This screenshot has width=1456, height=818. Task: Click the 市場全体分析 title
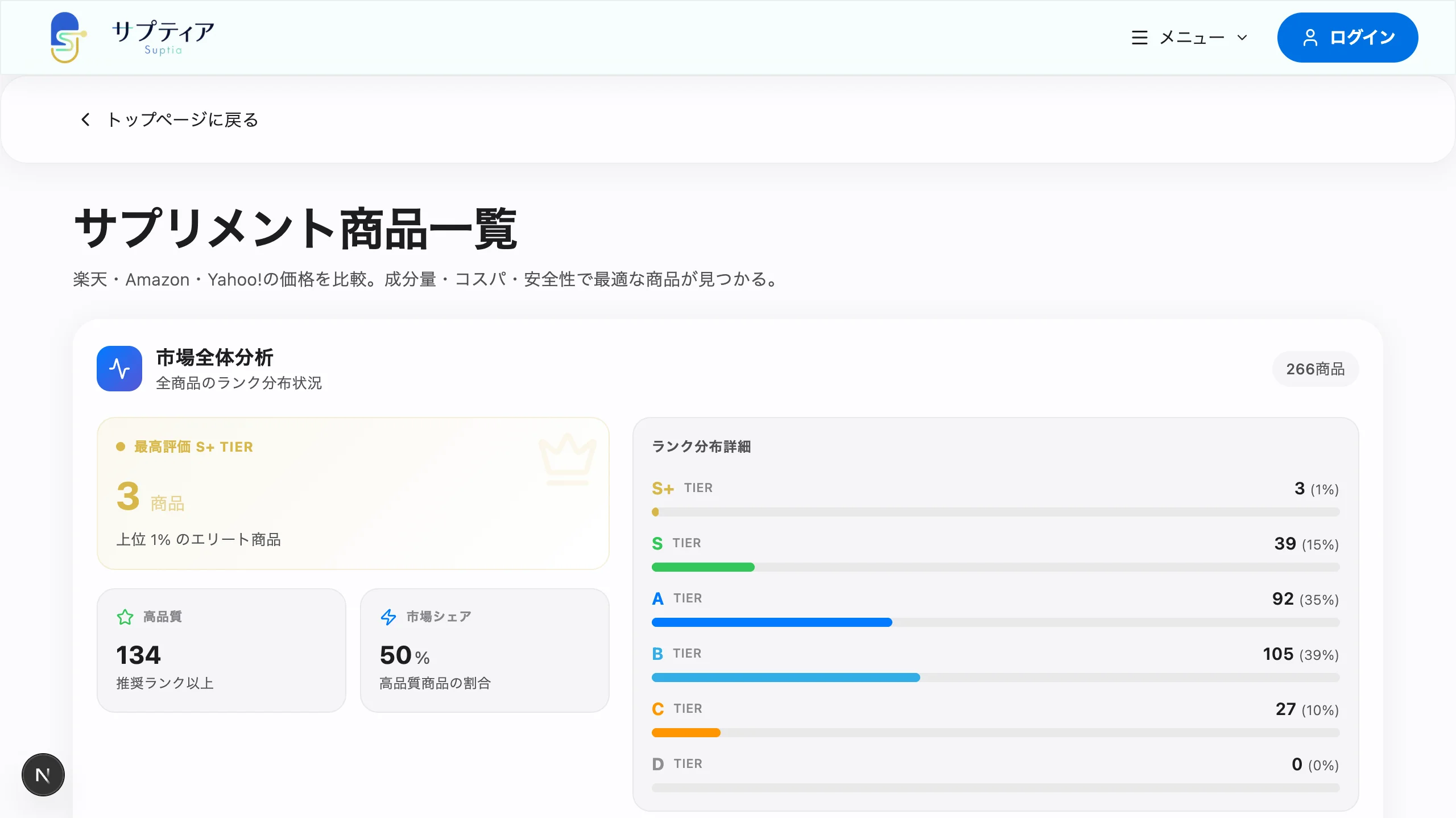coord(215,358)
